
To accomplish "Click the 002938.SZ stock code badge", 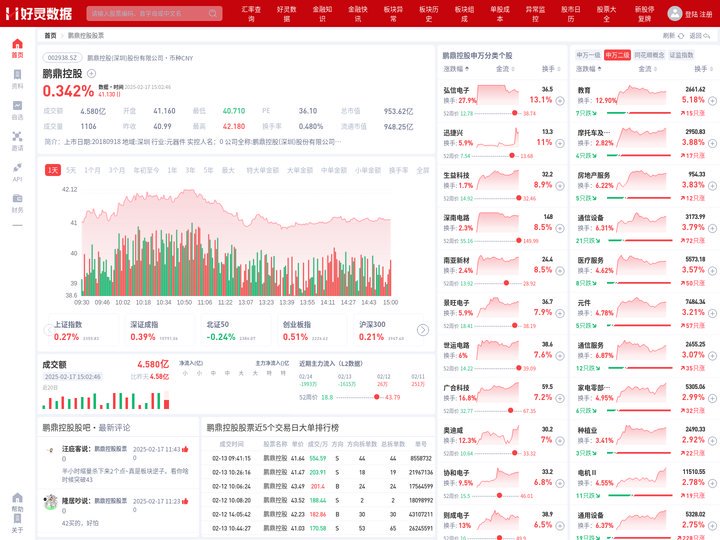I will tap(62, 58).
